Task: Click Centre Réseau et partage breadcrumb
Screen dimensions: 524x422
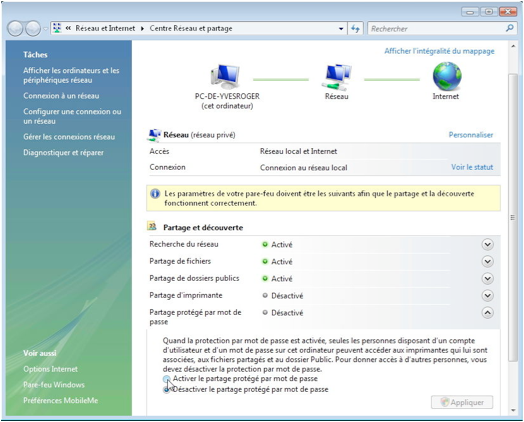Action: coord(191,28)
